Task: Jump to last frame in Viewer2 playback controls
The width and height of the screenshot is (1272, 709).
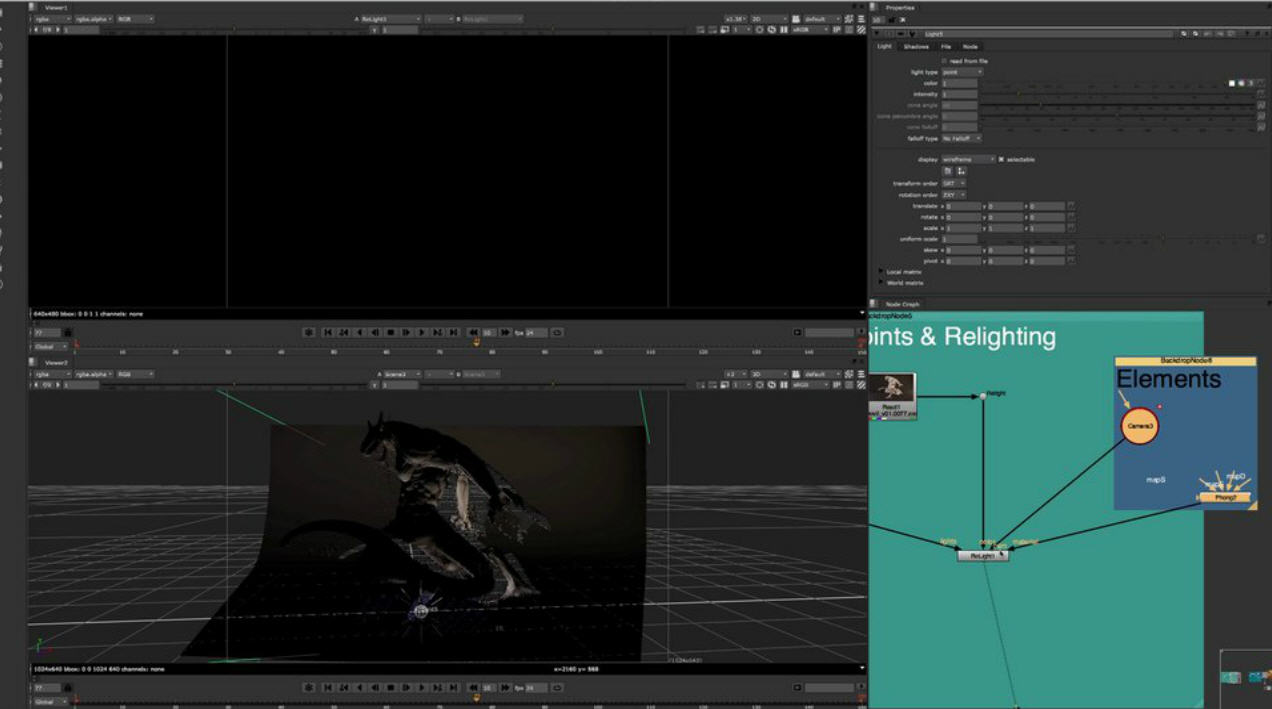Action: click(452, 687)
